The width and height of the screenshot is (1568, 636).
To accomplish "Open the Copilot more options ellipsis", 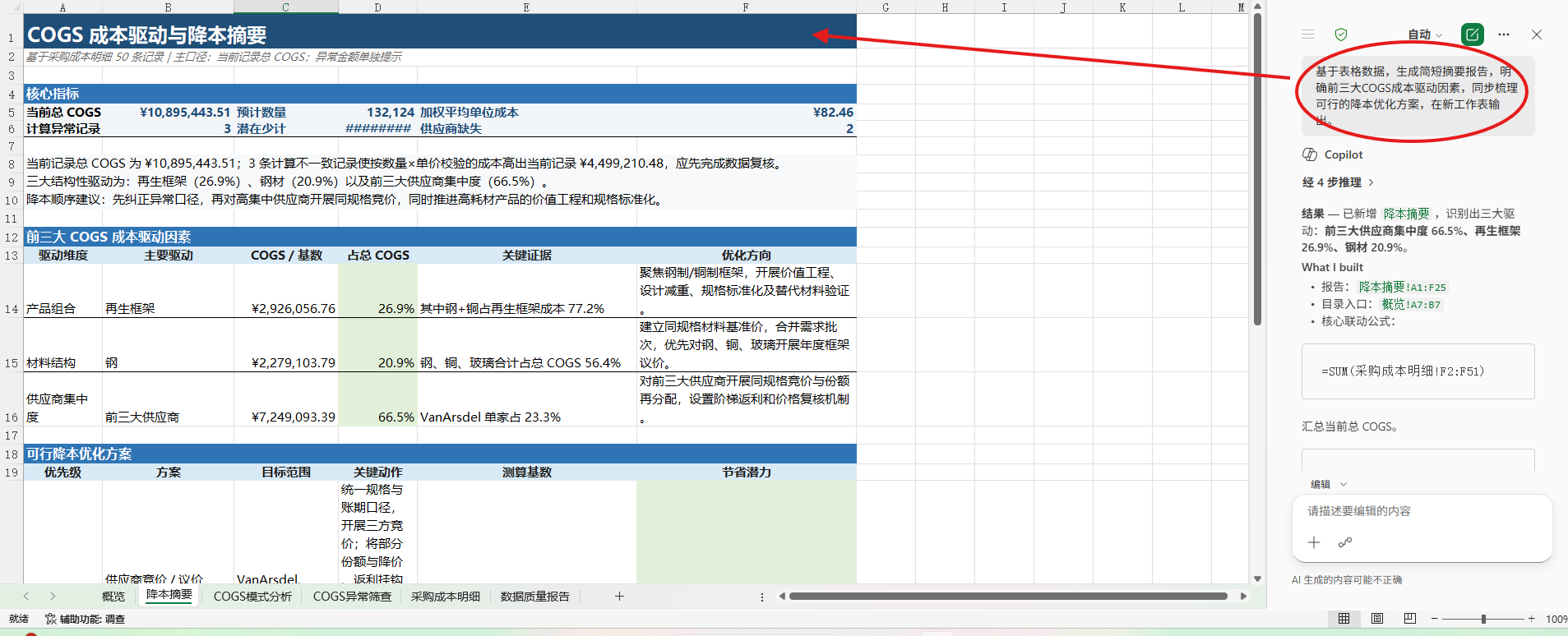I will tap(1504, 35).
